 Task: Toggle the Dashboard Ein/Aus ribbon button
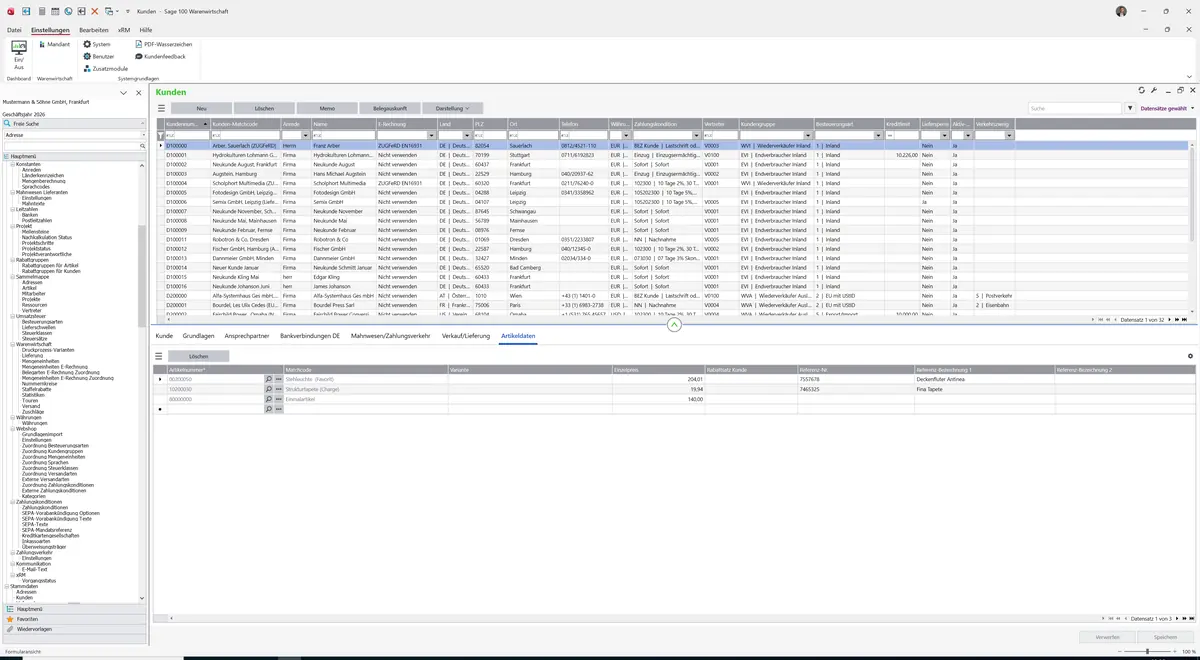(18, 55)
